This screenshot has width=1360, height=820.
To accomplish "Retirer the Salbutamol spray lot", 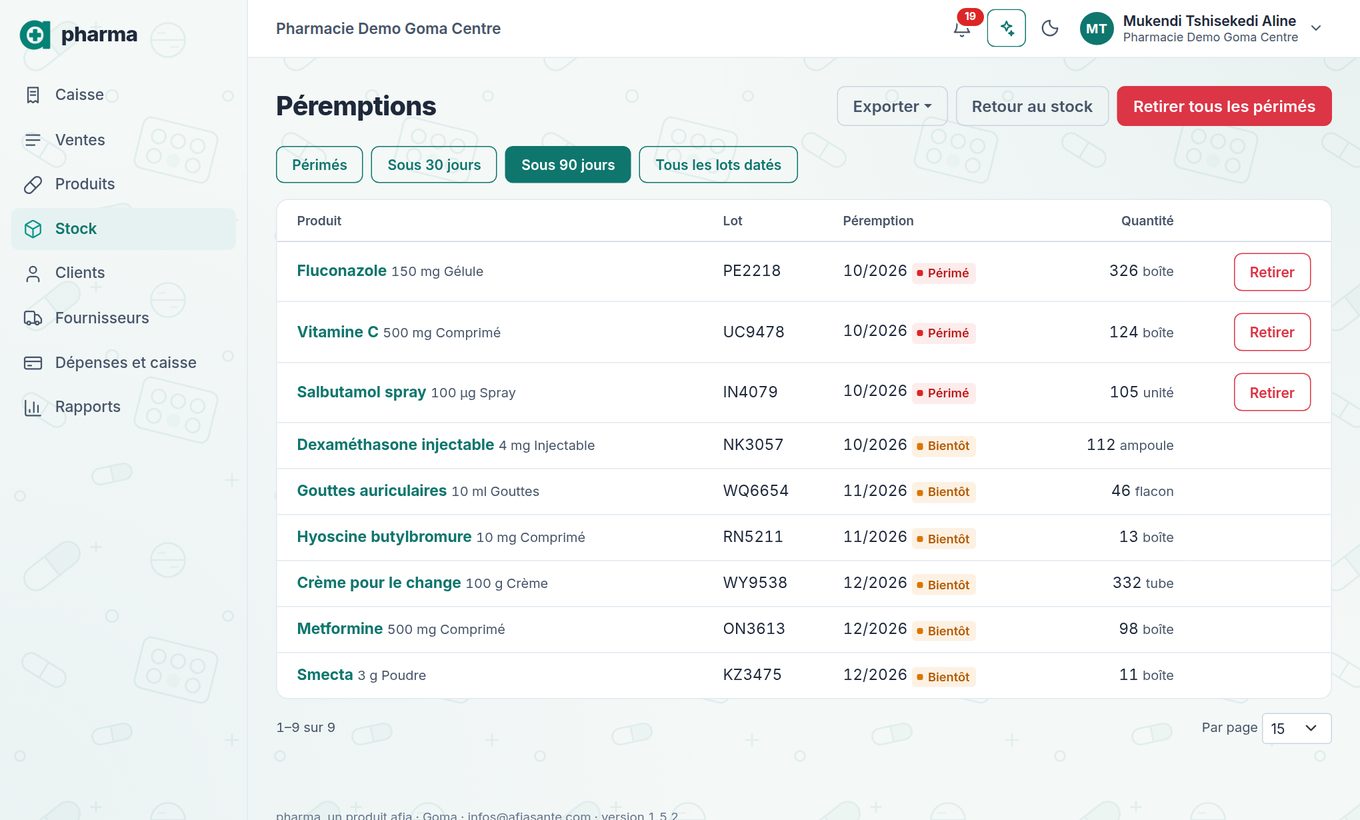I will tap(1272, 393).
